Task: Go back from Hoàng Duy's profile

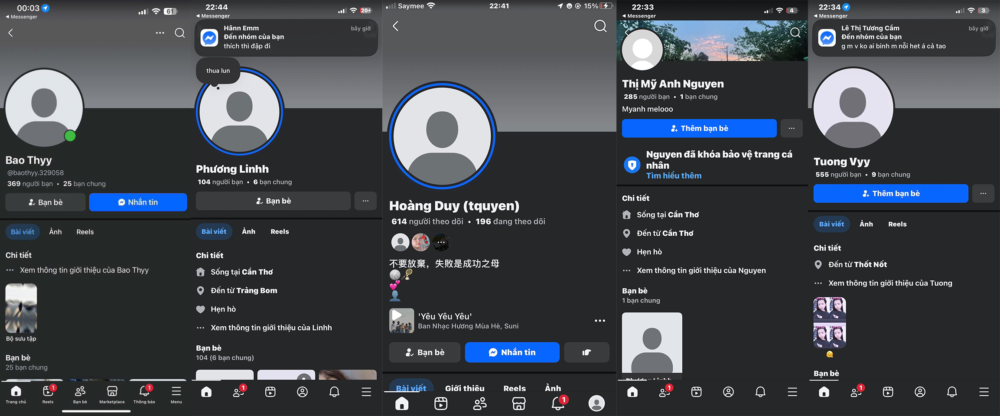Action: click(395, 26)
